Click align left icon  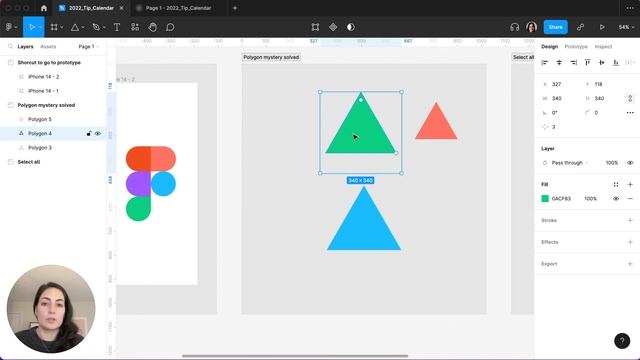(x=544, y=62)
